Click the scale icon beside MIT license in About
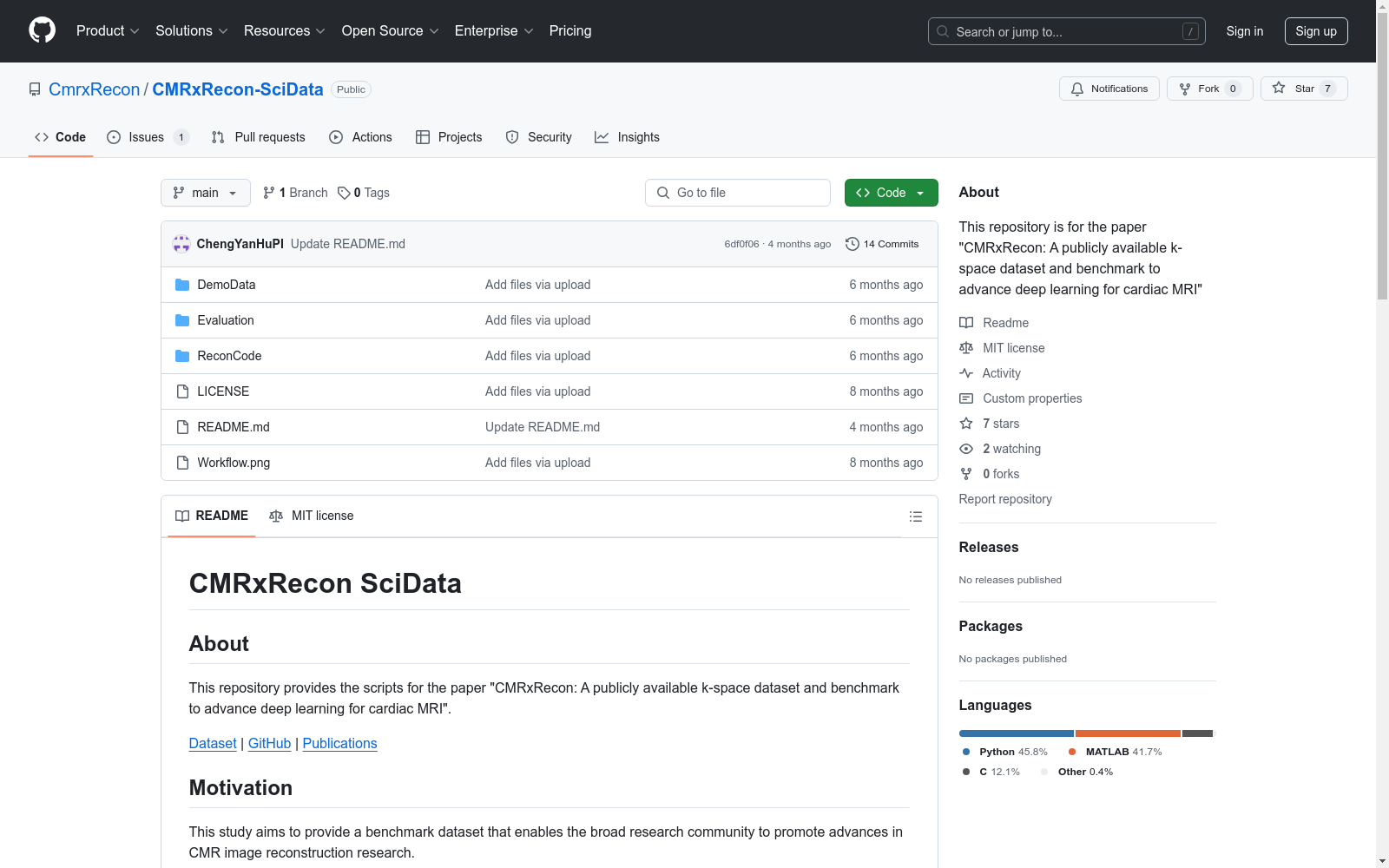Screen dimensions: 1389x868 click(x=966, y=348)
